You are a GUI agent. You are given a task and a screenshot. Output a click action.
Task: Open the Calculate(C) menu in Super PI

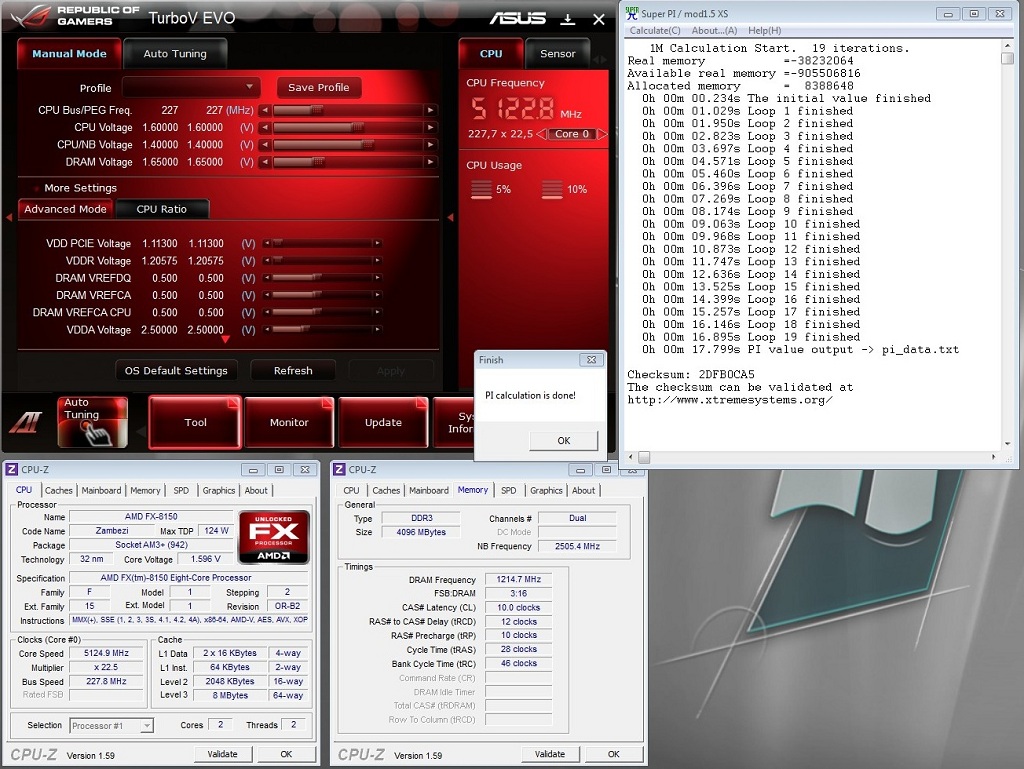pos(655,31)
